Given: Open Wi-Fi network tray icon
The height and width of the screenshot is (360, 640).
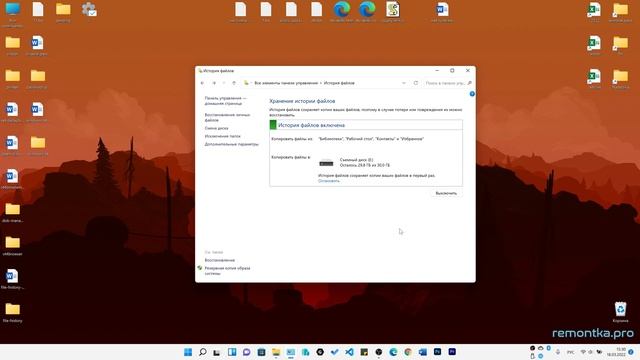Looking at the screenshot, I should tap(583, 352).
